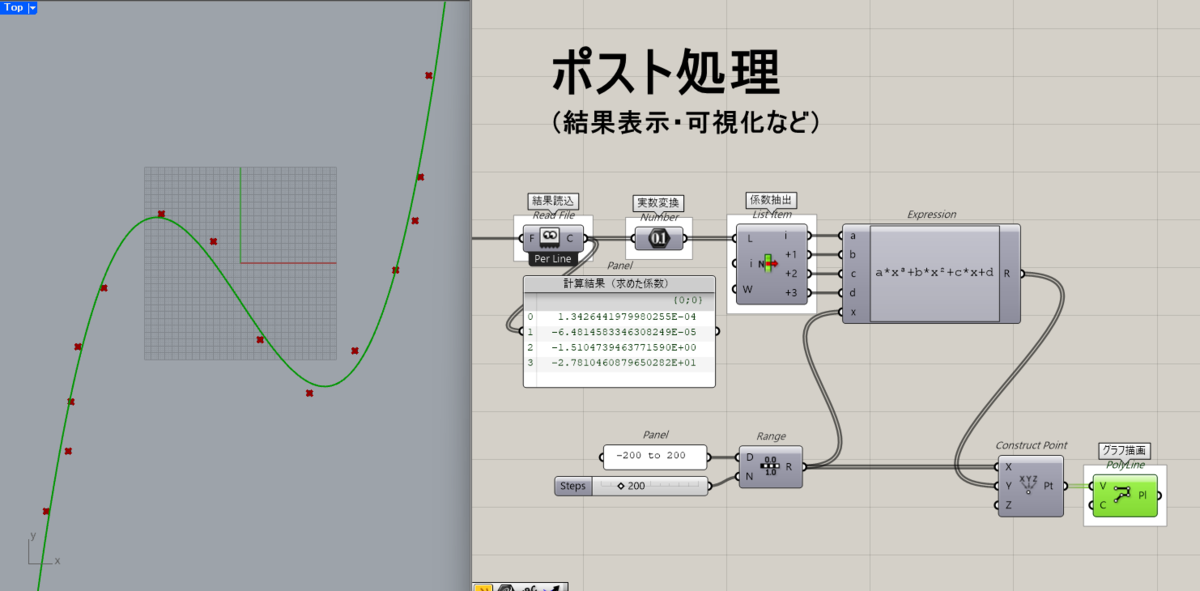Select the Number component hexagon icon
This screenshot has width=1200, height=591.
[660, 238]
